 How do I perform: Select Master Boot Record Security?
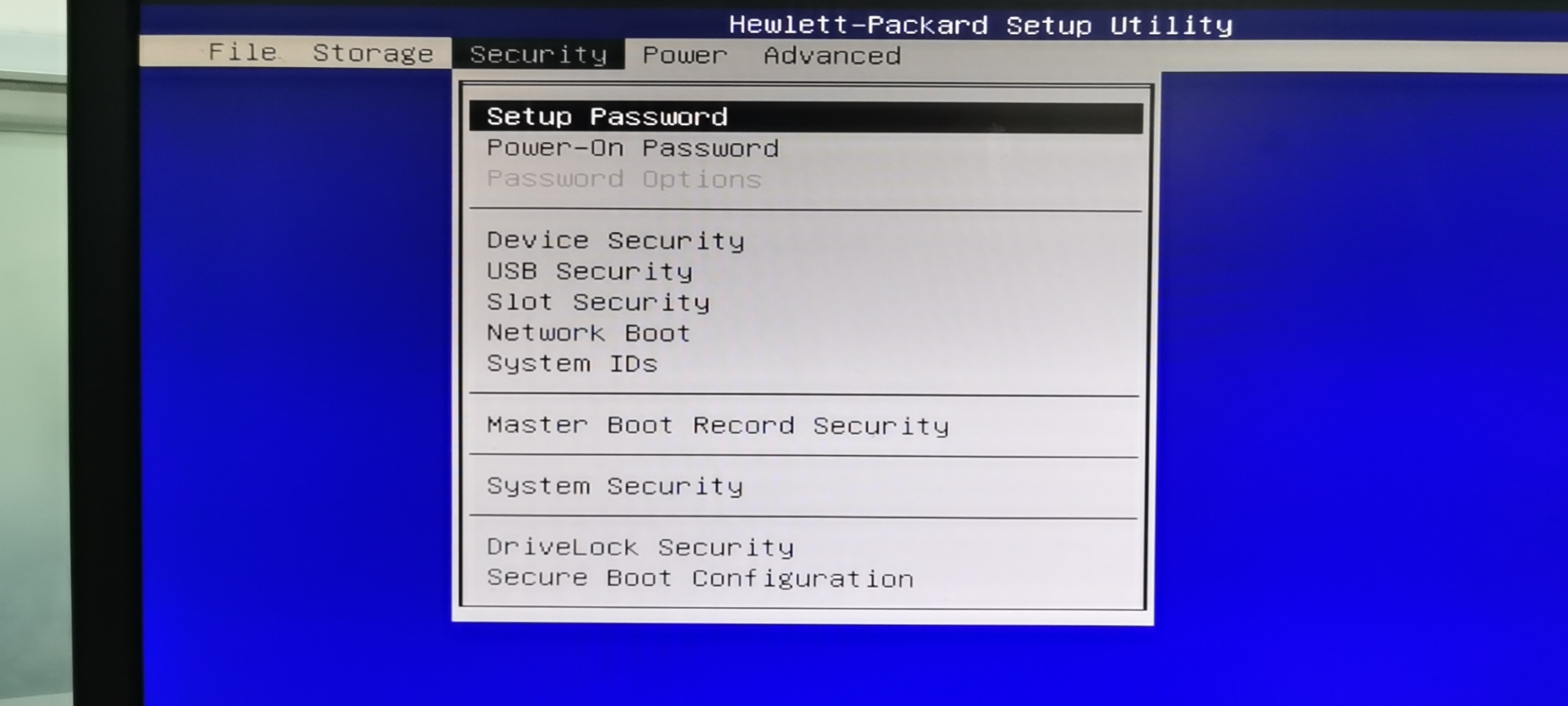pos(718,426)
